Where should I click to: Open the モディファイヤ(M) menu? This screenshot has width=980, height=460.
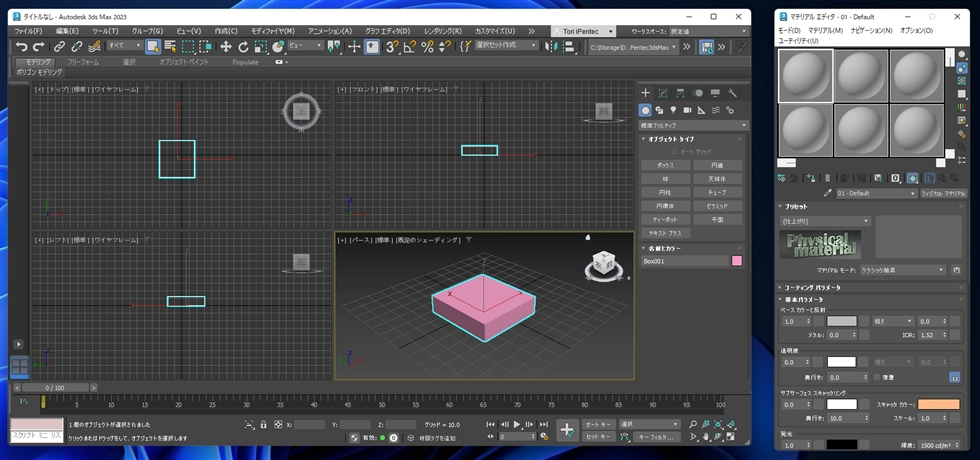[273, 31]
